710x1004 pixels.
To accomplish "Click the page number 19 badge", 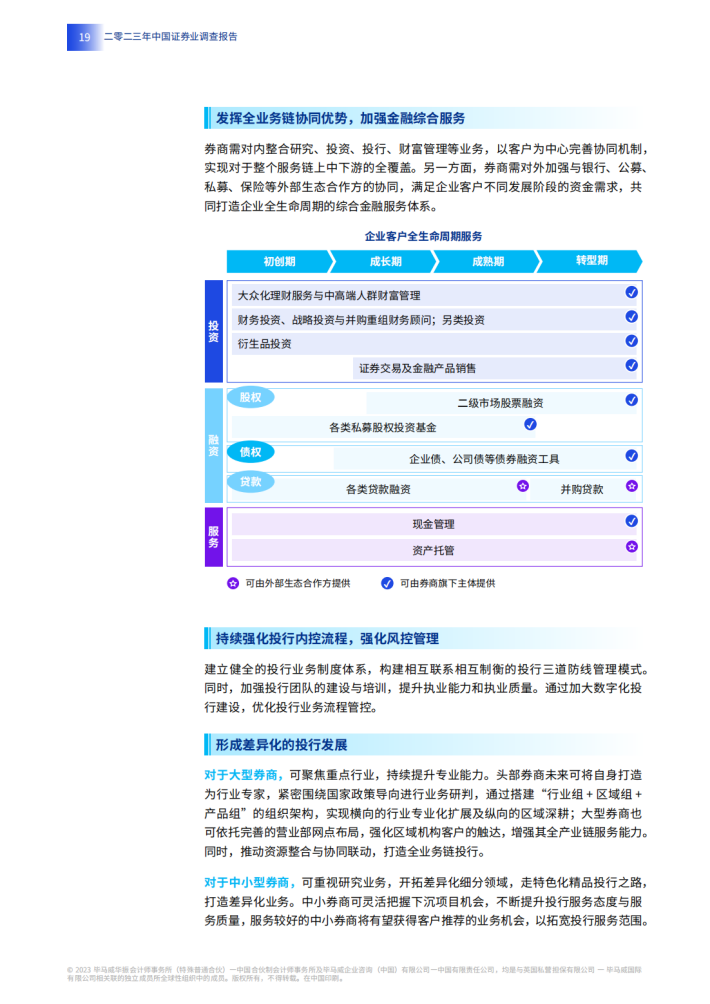I will click(x=85, y=37).
